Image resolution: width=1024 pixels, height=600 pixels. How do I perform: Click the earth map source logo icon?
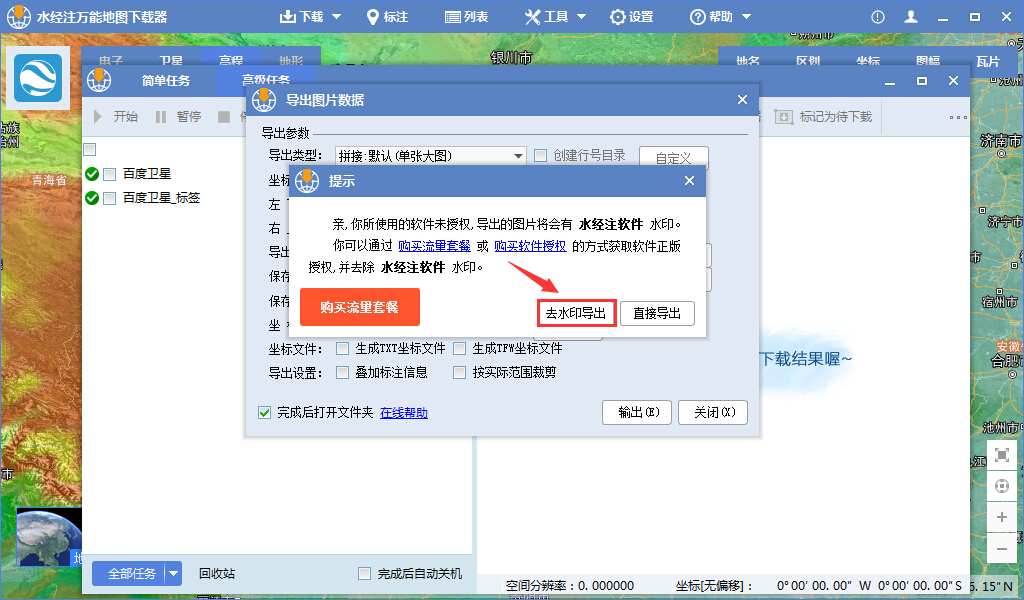coord(38,78)
